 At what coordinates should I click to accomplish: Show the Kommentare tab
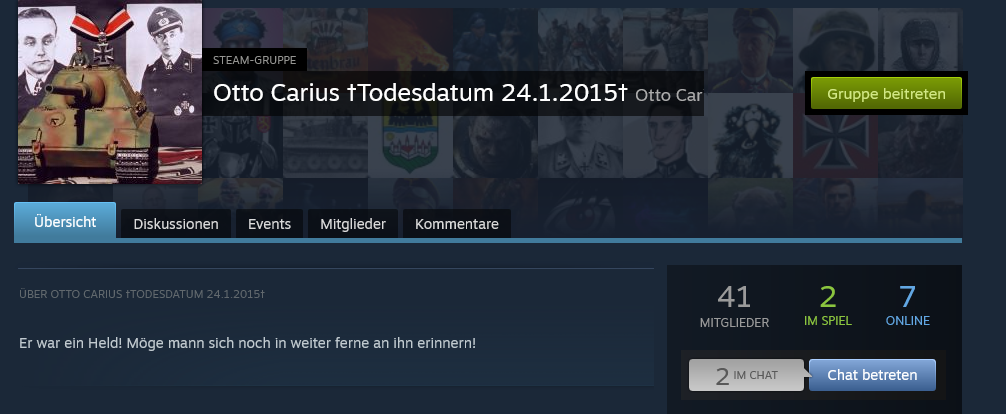[x=457, y=224]
